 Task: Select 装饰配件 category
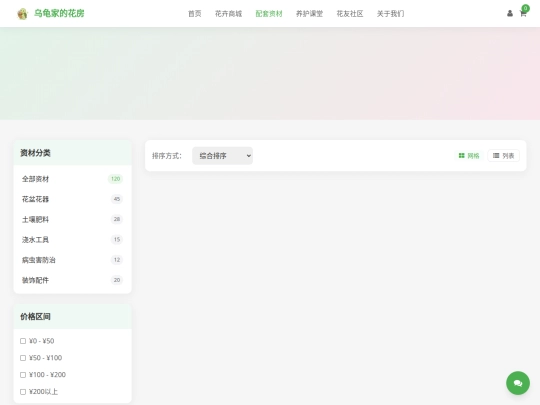(x=72, y=280)
